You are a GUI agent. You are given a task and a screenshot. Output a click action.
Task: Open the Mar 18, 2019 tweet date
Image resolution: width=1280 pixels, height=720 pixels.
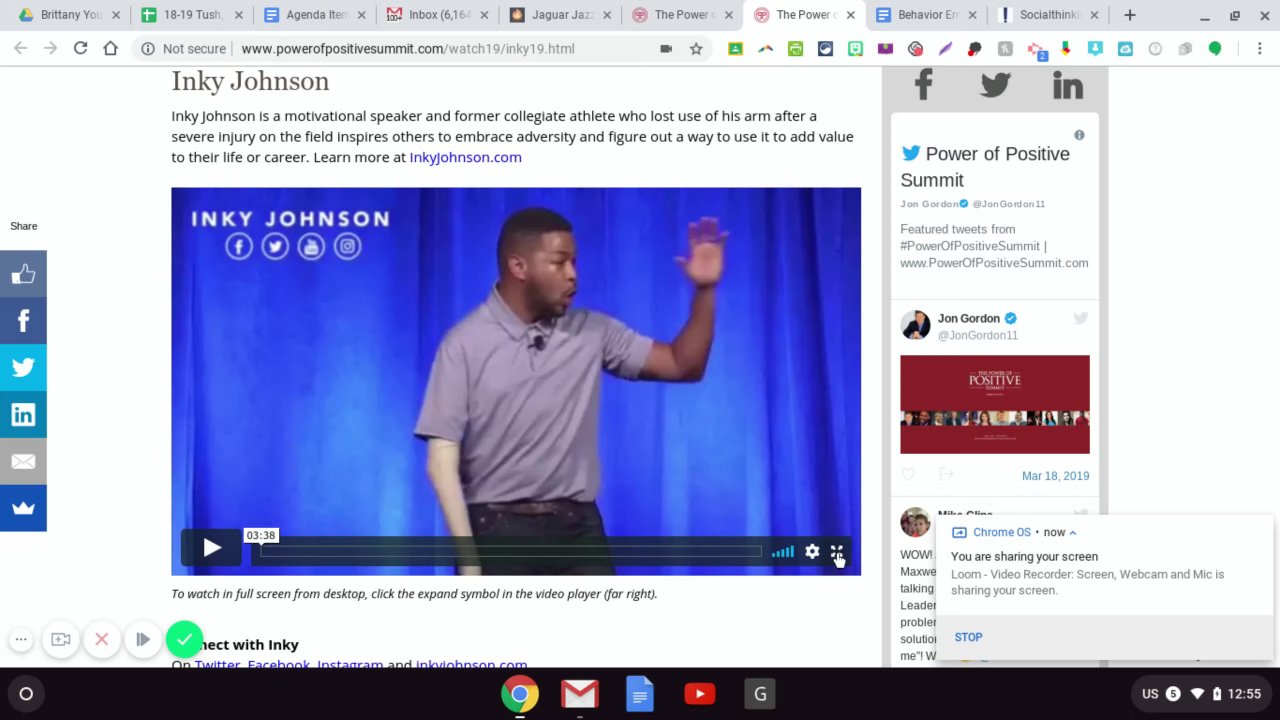[x=1055, y=476]
